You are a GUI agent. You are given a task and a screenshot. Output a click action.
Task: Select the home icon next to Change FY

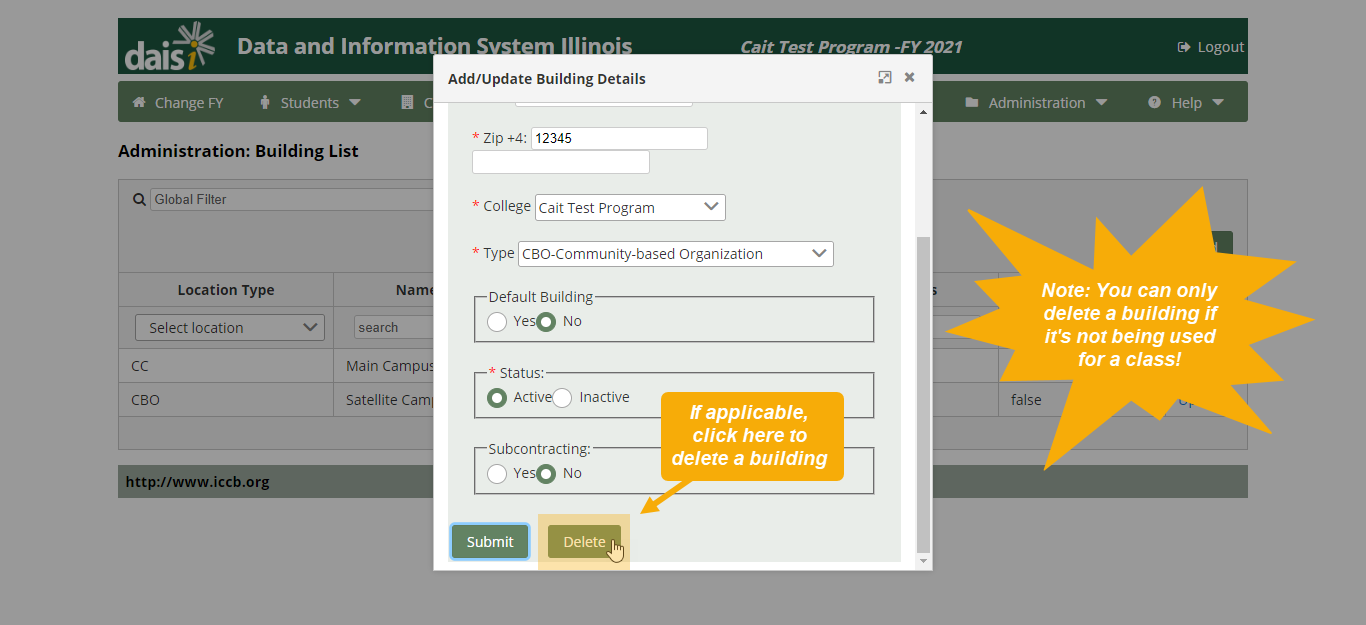tap(140, 101)
